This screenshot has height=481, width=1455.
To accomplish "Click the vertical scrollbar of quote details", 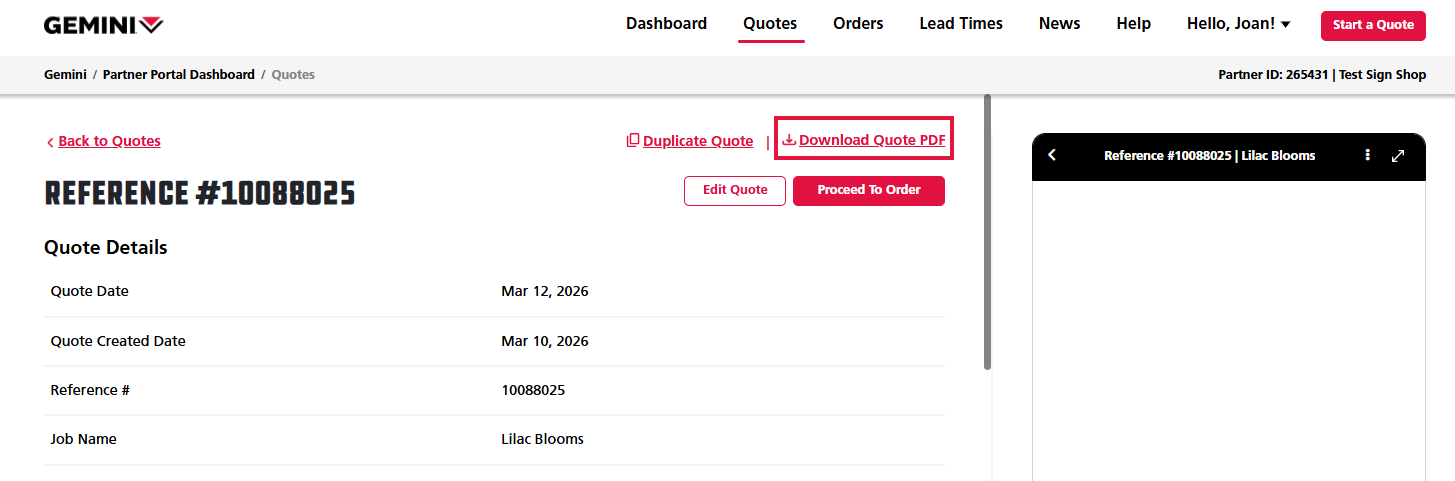I will [x=988, y=232].
